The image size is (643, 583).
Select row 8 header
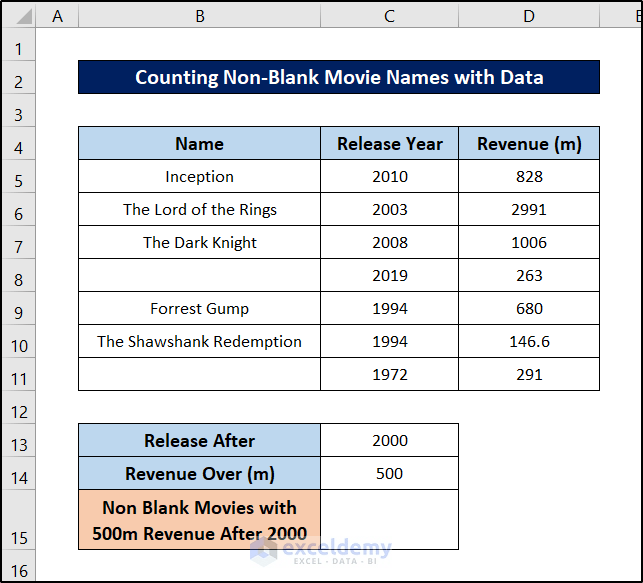(x=19, y=275)
